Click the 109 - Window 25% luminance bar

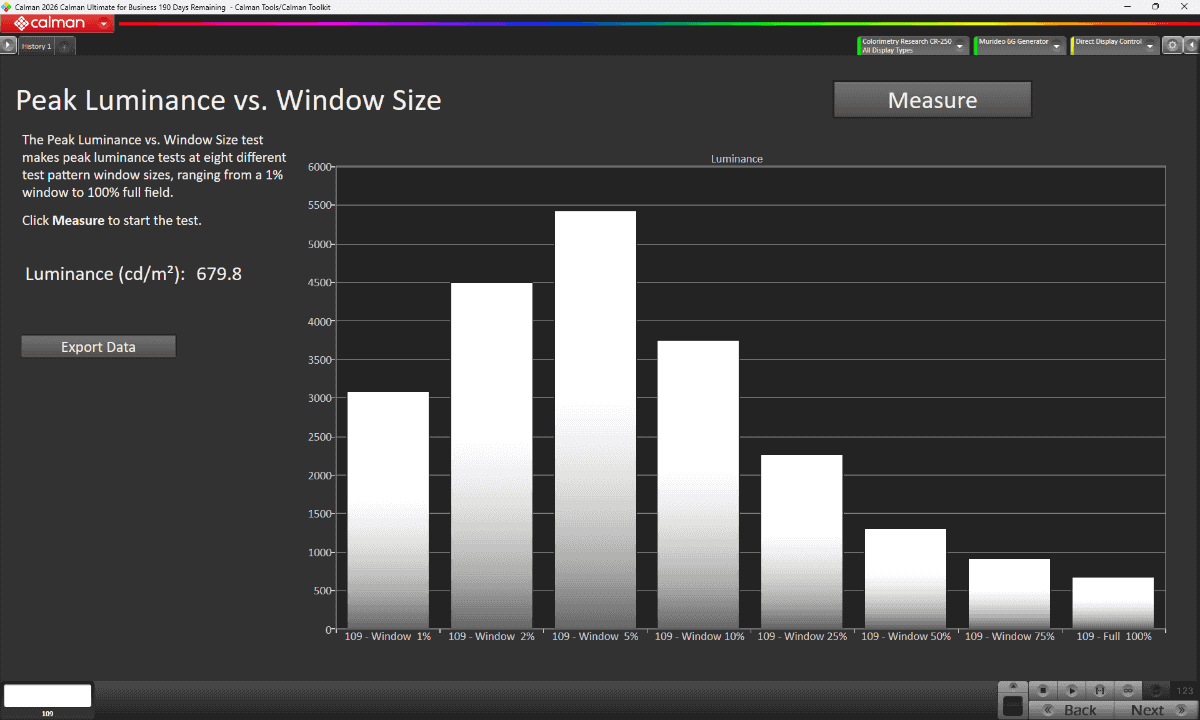pyautogui.click(x=802, y=542)
